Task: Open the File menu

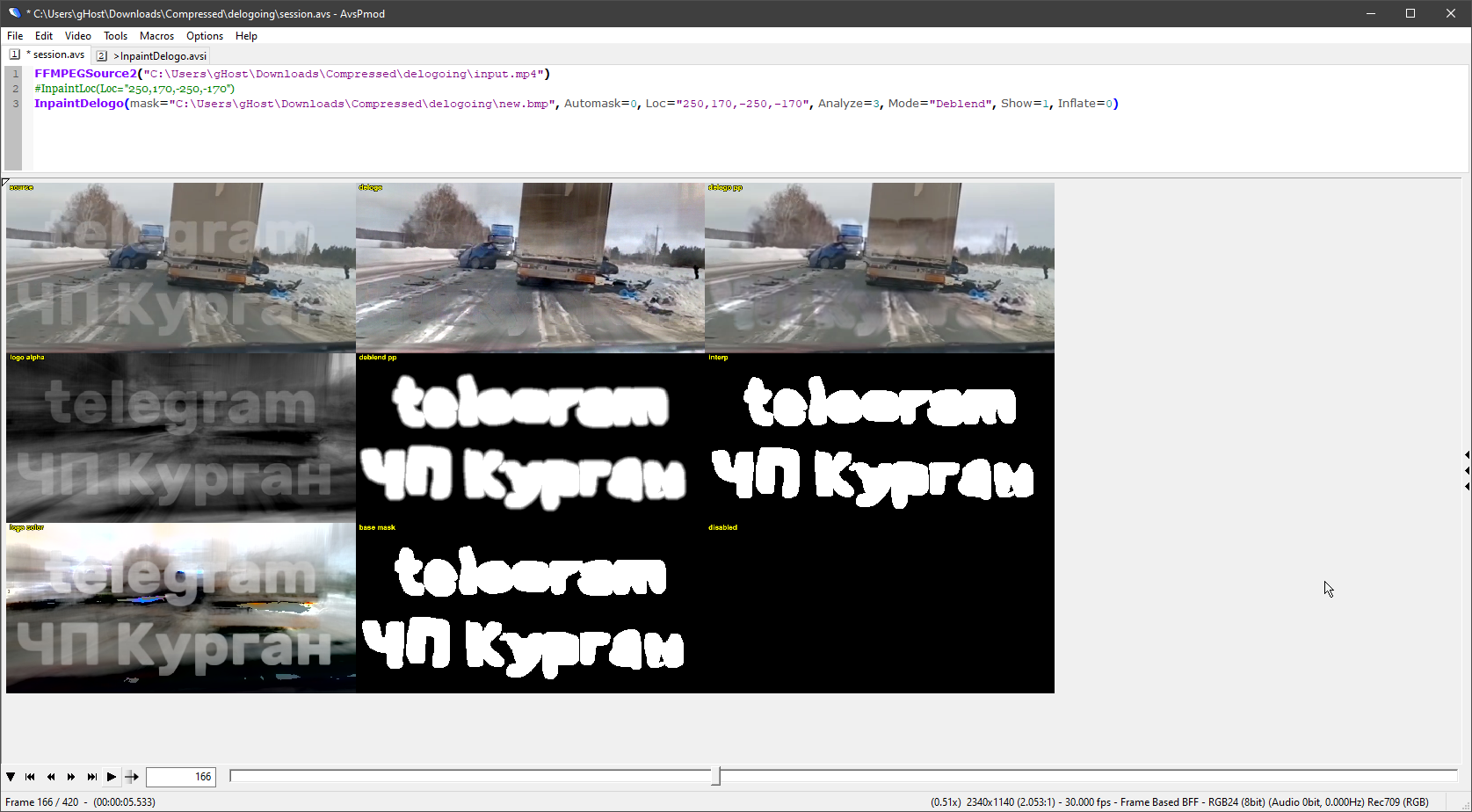Action: pos(15,36)
